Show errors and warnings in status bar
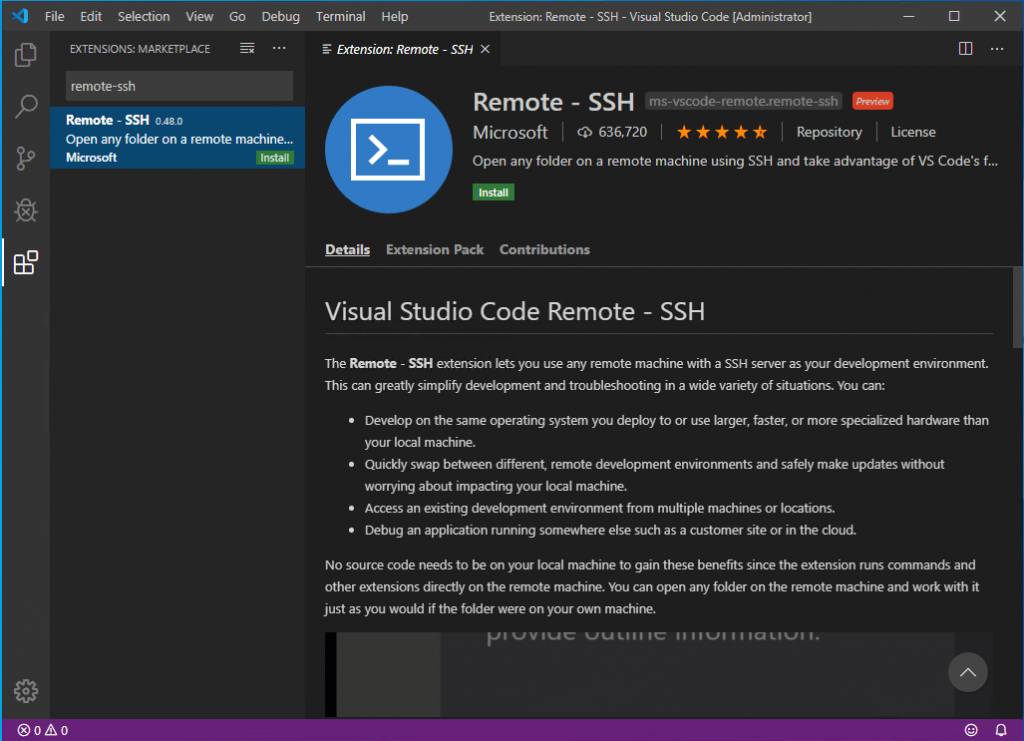This screenshot has width=1024, height=741. (x=42, y=730)
